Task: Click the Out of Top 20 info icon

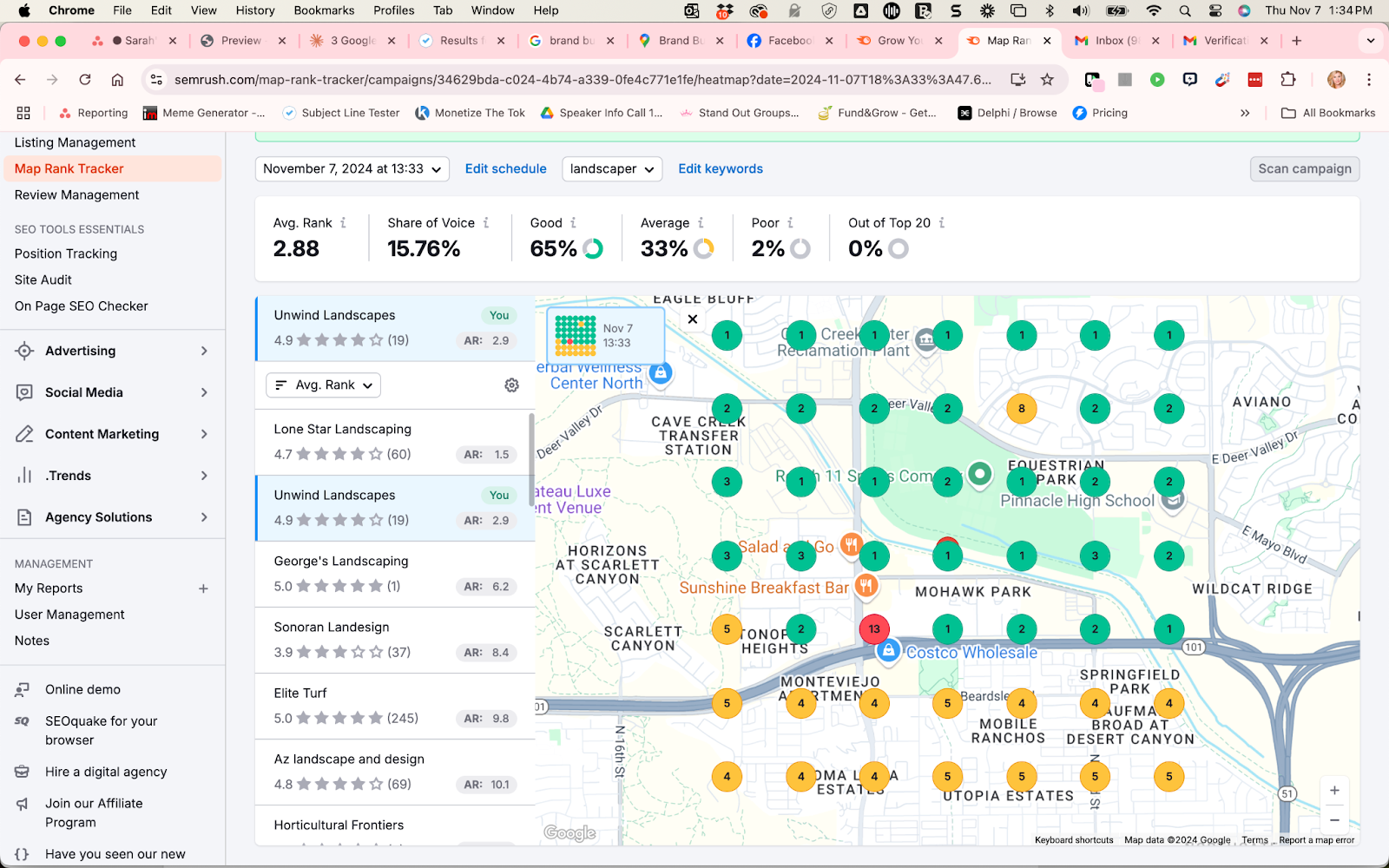Action: 941,223
